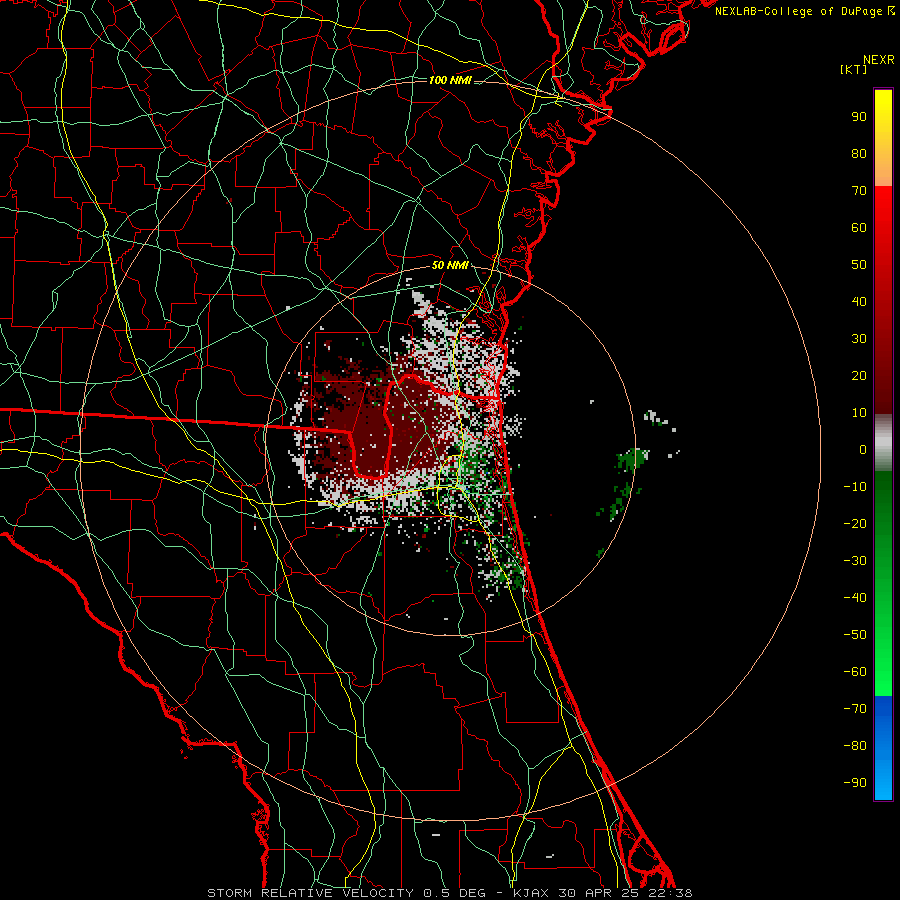Click the positive 60 value on the scale
900x900 pixels.
859,228
